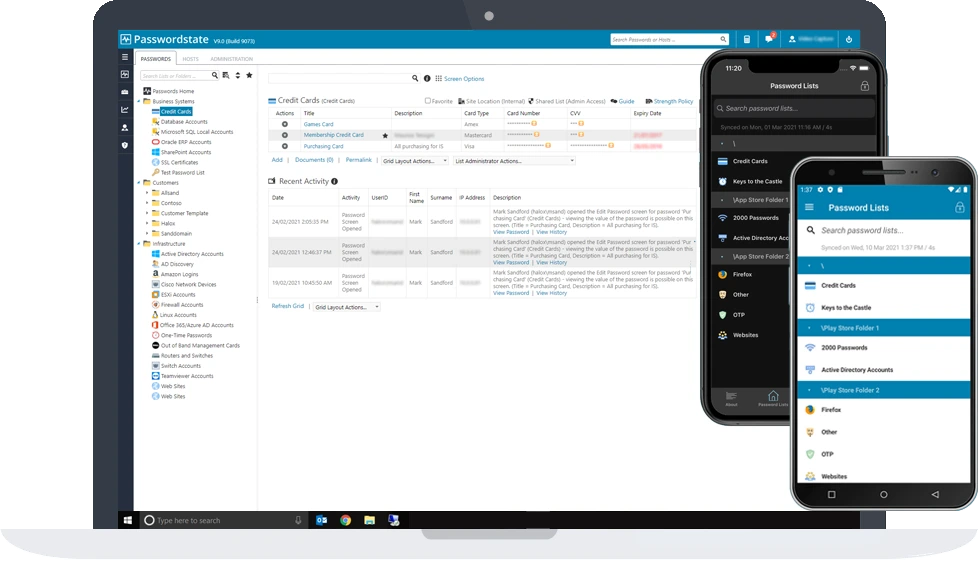Screen dimensions: 978x561
Task: Select Database Accounts in the tree
Action: click(x=184, y=122)
